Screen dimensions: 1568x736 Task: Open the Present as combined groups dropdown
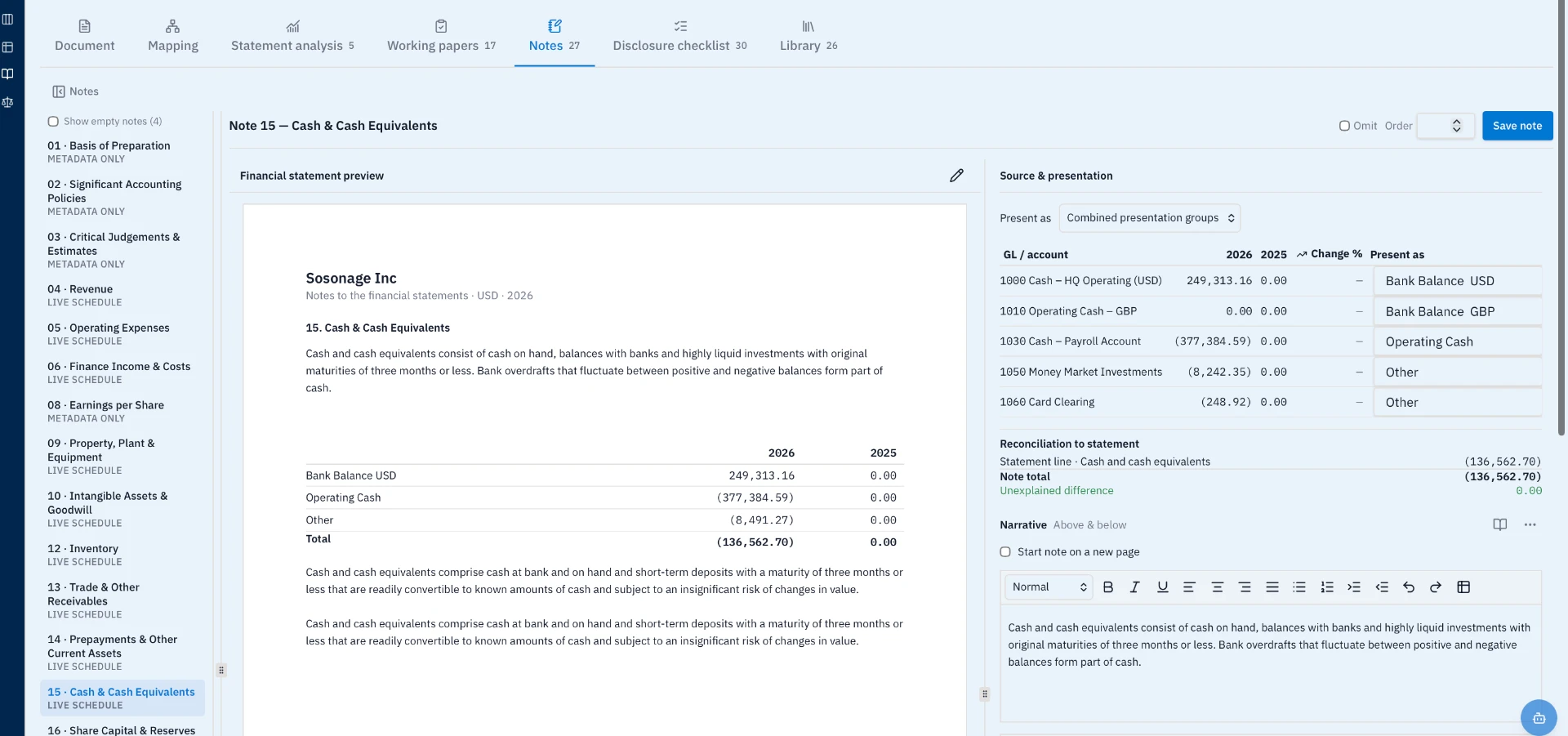[1150, 218]
